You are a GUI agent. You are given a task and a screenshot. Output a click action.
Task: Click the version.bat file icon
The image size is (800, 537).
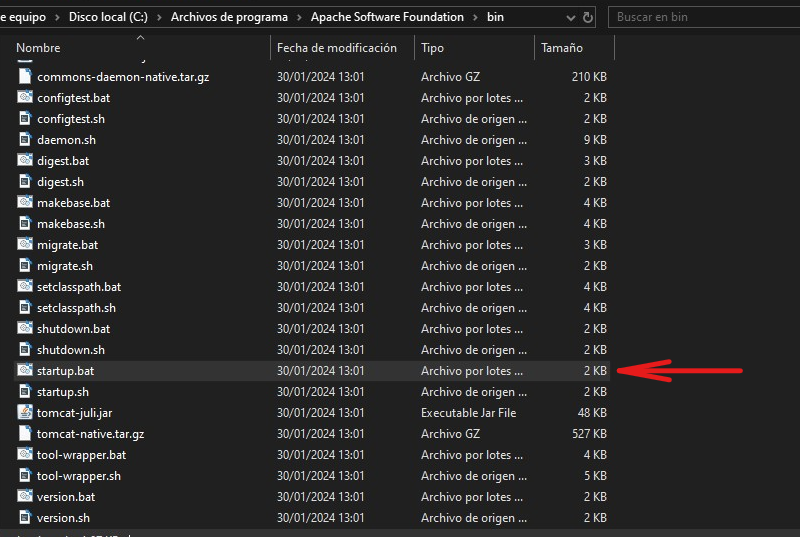click(25, 497)
